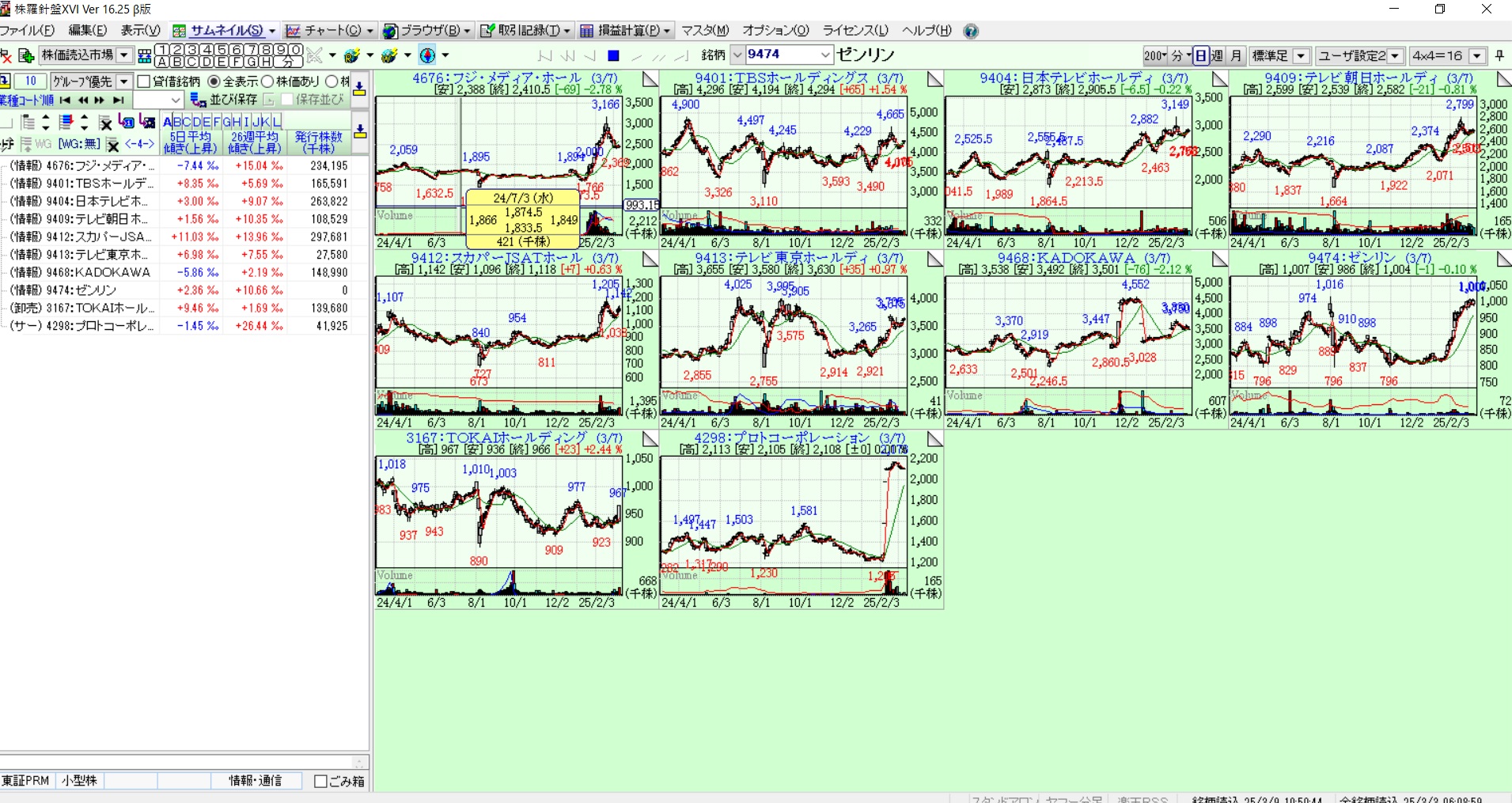Click the rewind double-arrow icon
This screenshot has height=803, width=1512.
tap(83, 100)
